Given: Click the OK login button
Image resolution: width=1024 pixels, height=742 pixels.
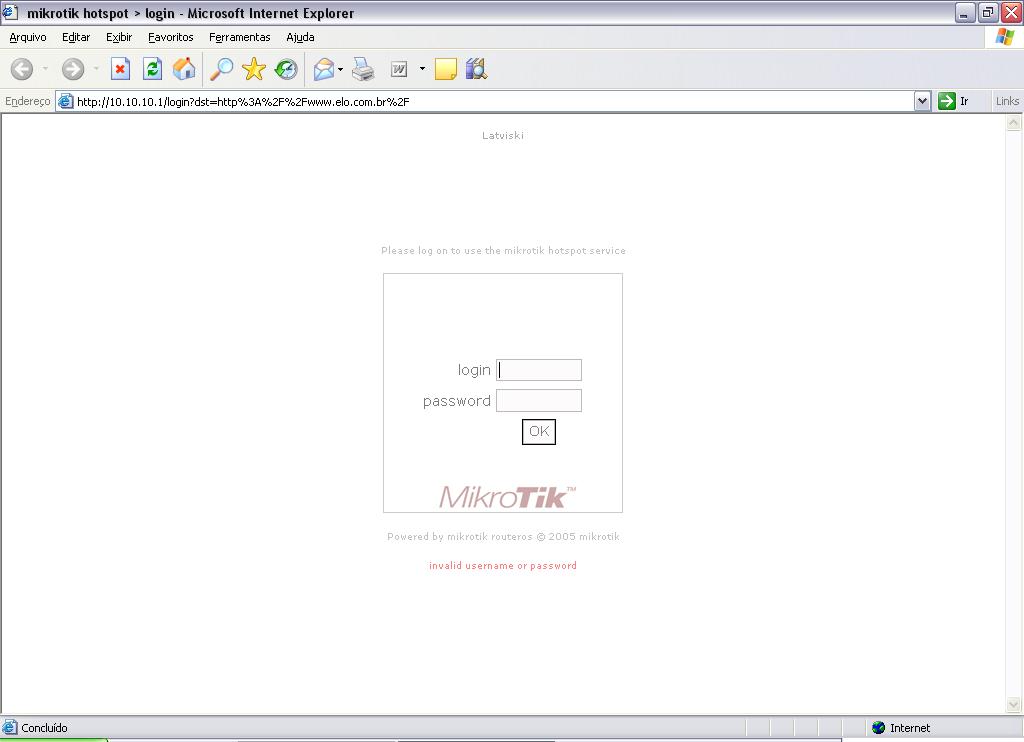Looking at the screenshot, I should click(539, 432).
